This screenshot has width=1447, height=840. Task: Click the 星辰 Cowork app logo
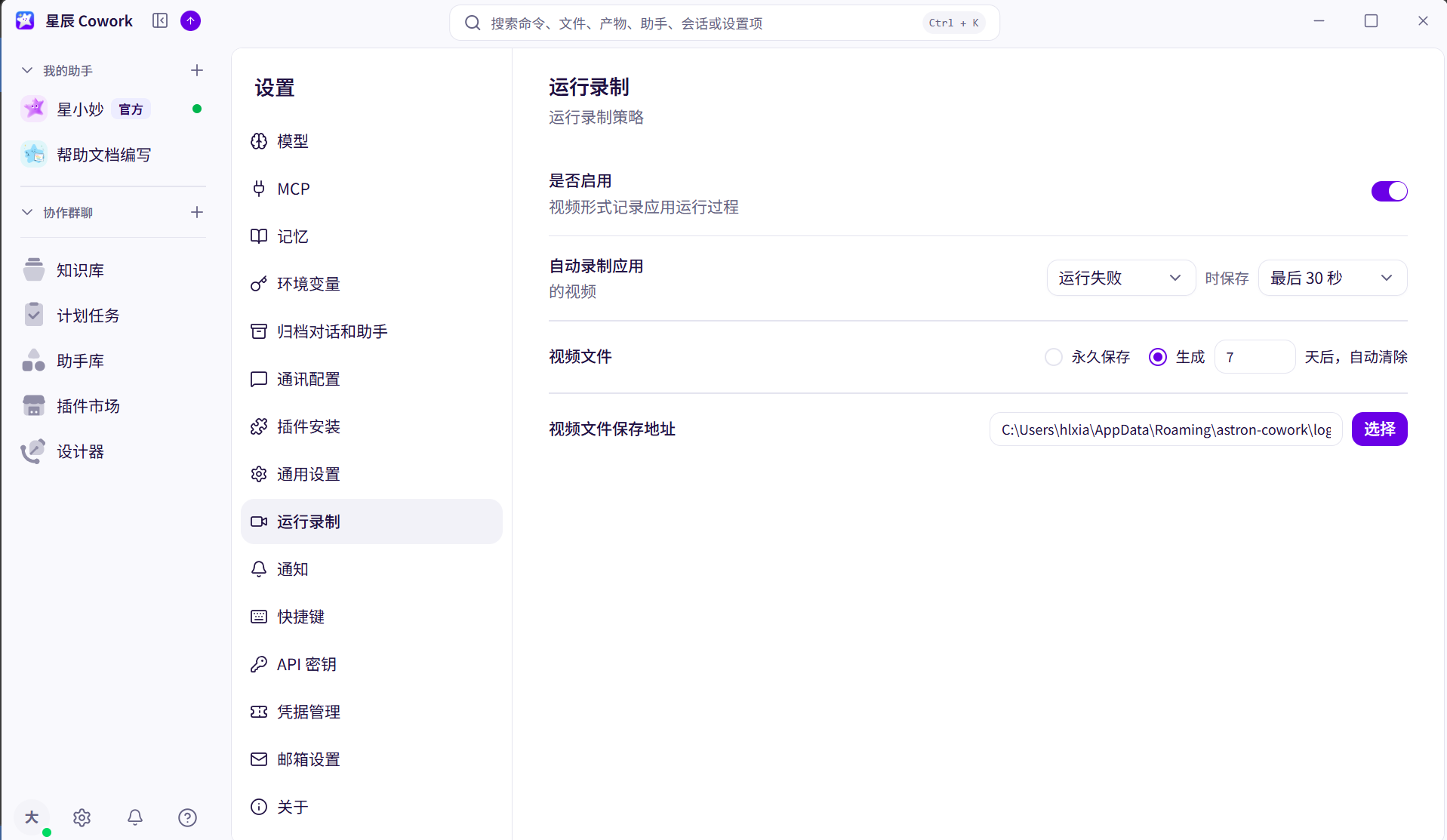pos(25,21)
